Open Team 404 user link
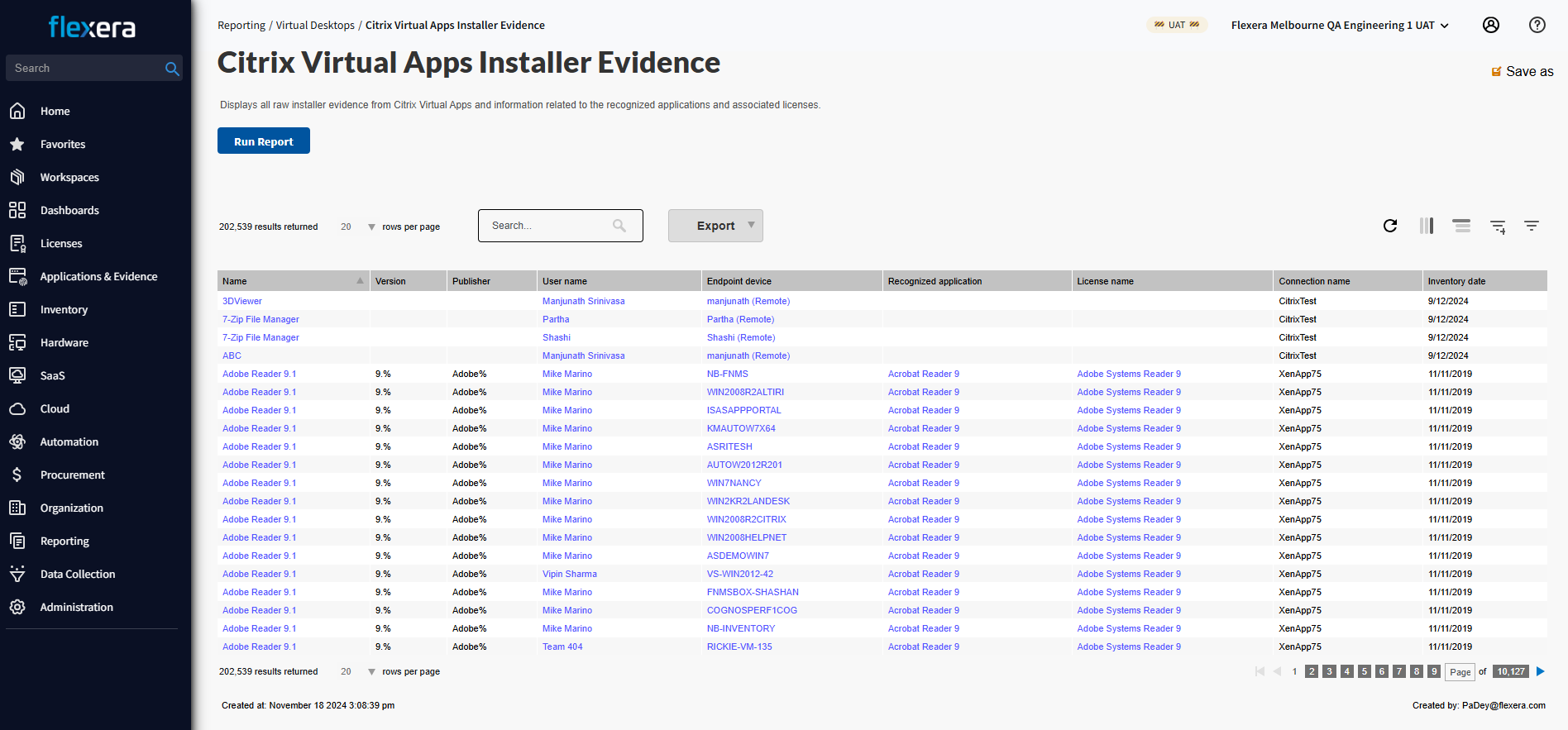The width and height of the screenshot is (1568, 730). (x=562, y=647)
